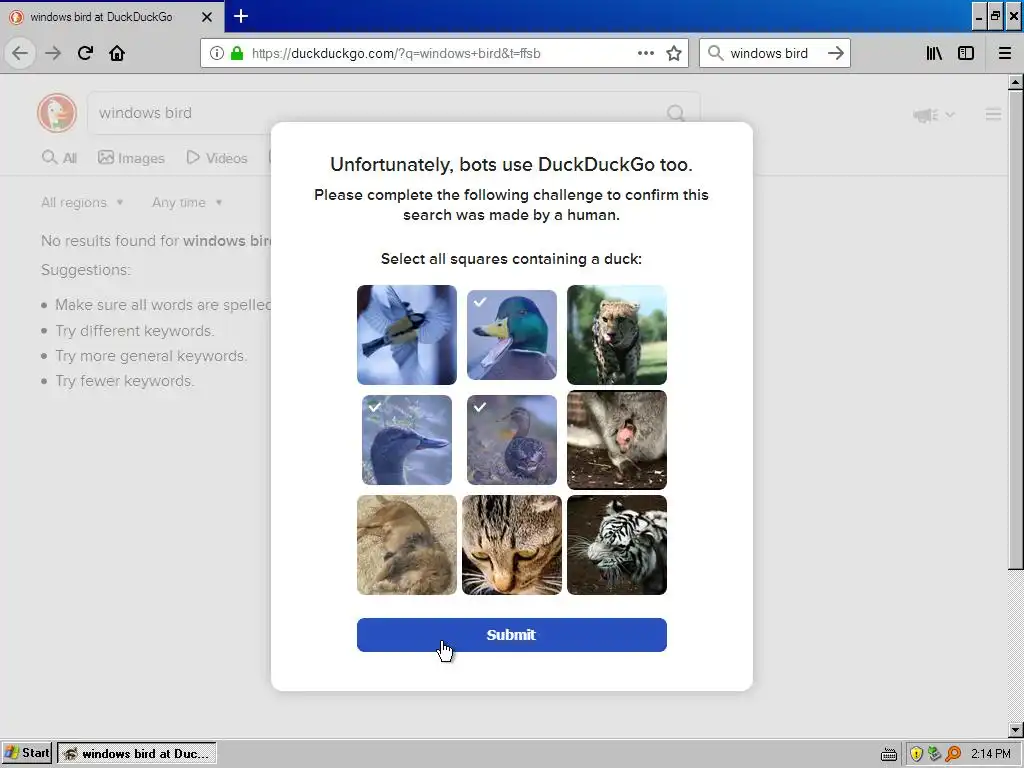Switch to the Videos results tab

217,158
